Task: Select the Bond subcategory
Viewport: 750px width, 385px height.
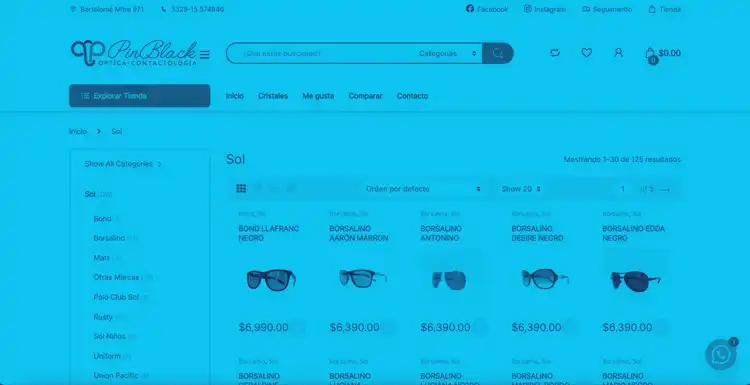Action: click(102, 219)
